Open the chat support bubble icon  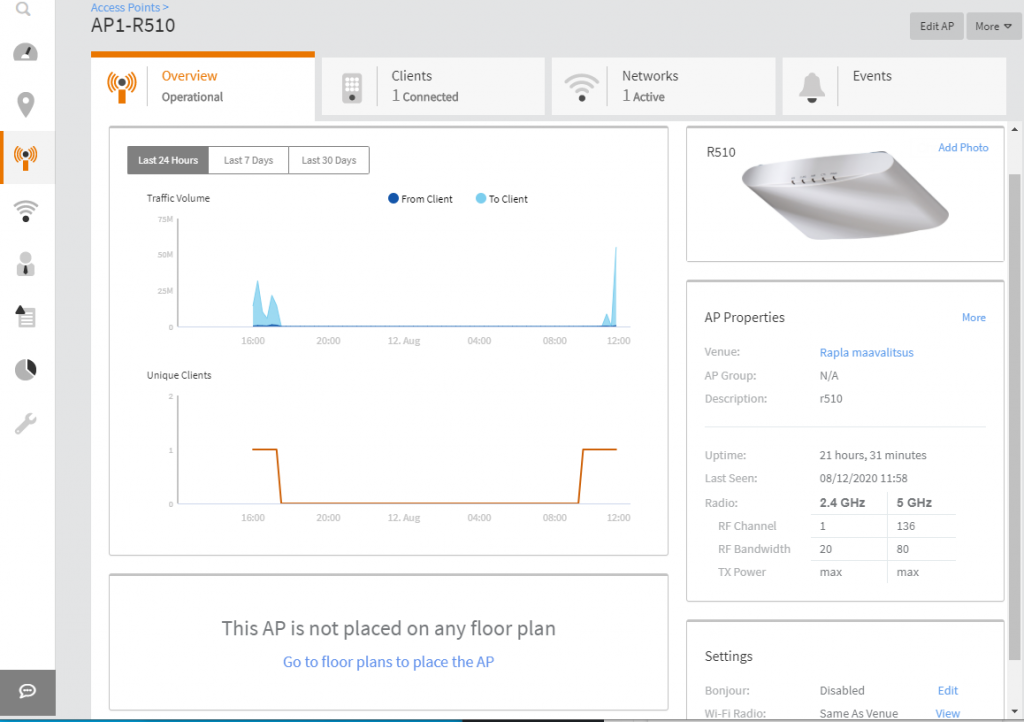point(27,692)
